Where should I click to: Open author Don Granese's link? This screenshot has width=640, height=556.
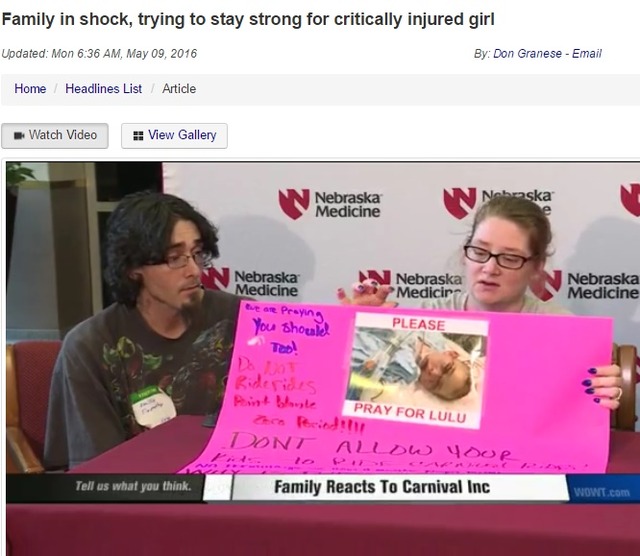pos(527,53)
